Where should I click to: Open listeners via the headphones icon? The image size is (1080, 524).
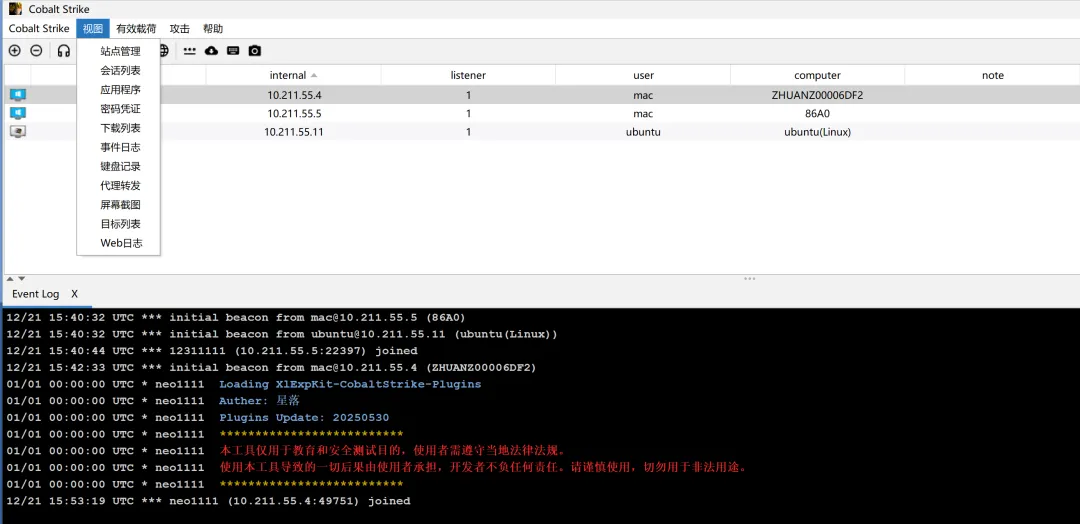(64, 50)
